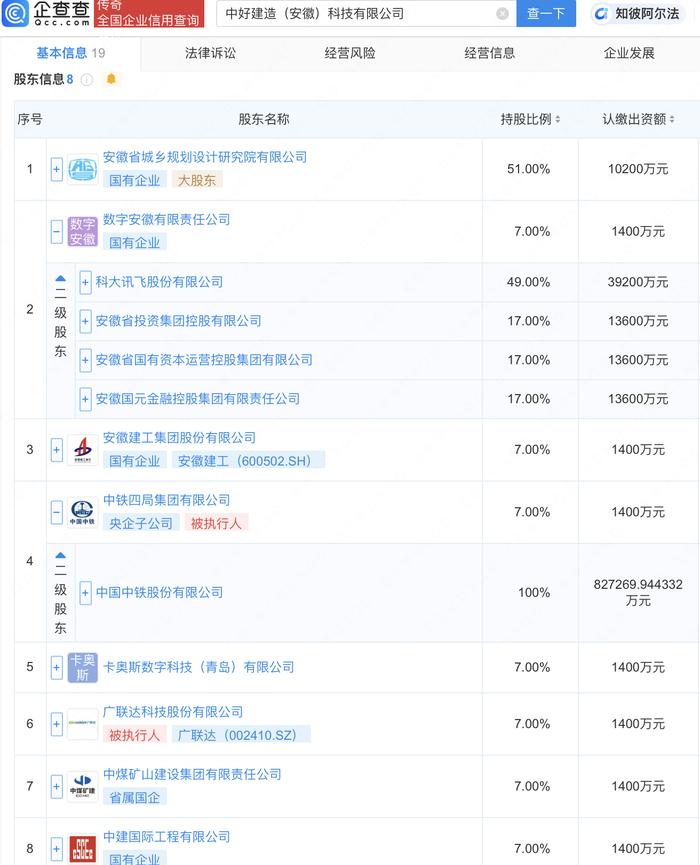Screen dimensions: 700x865
Task: Switch to 企业发展 tab
Action: pos(629,53)
